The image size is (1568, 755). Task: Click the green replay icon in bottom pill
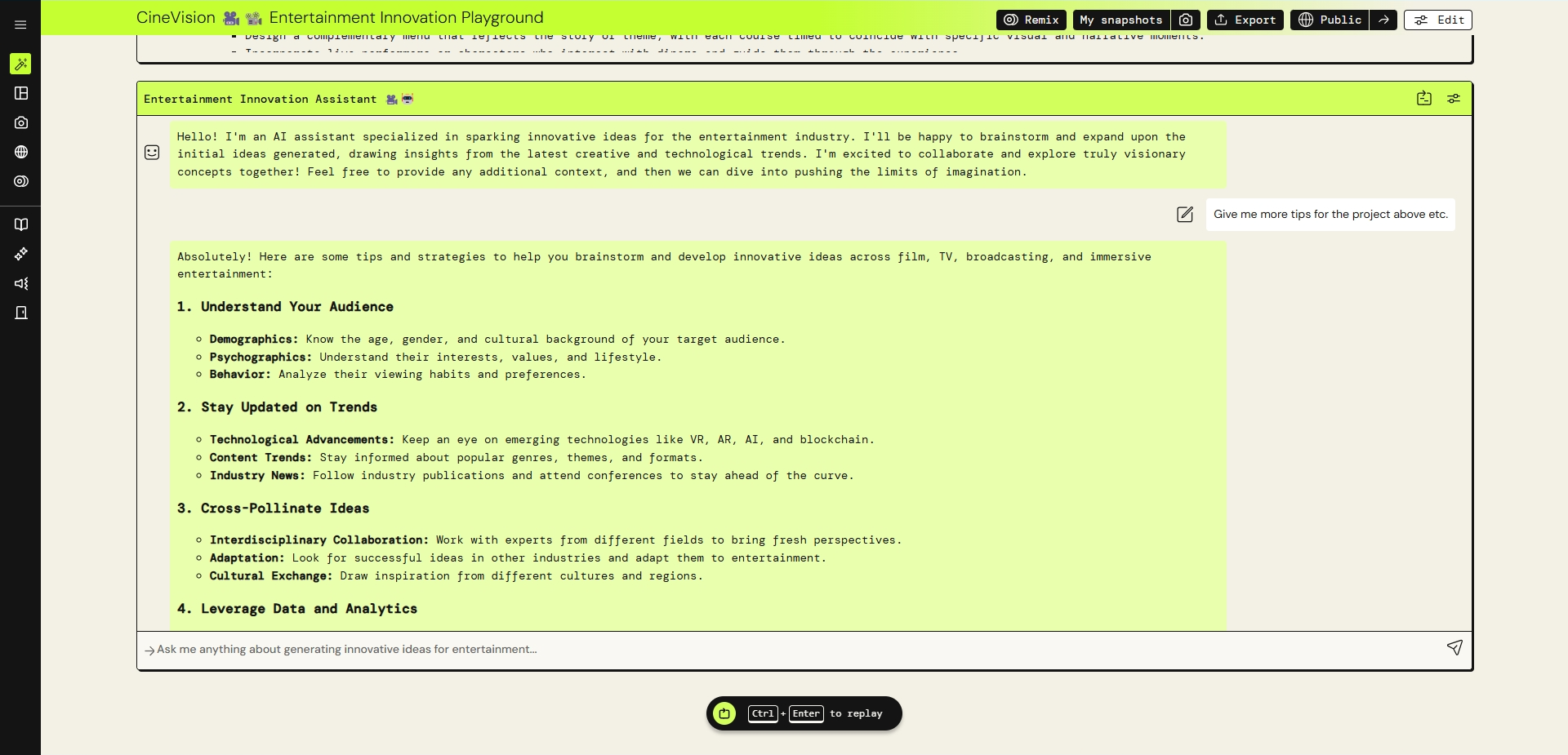tap(724, 713)
